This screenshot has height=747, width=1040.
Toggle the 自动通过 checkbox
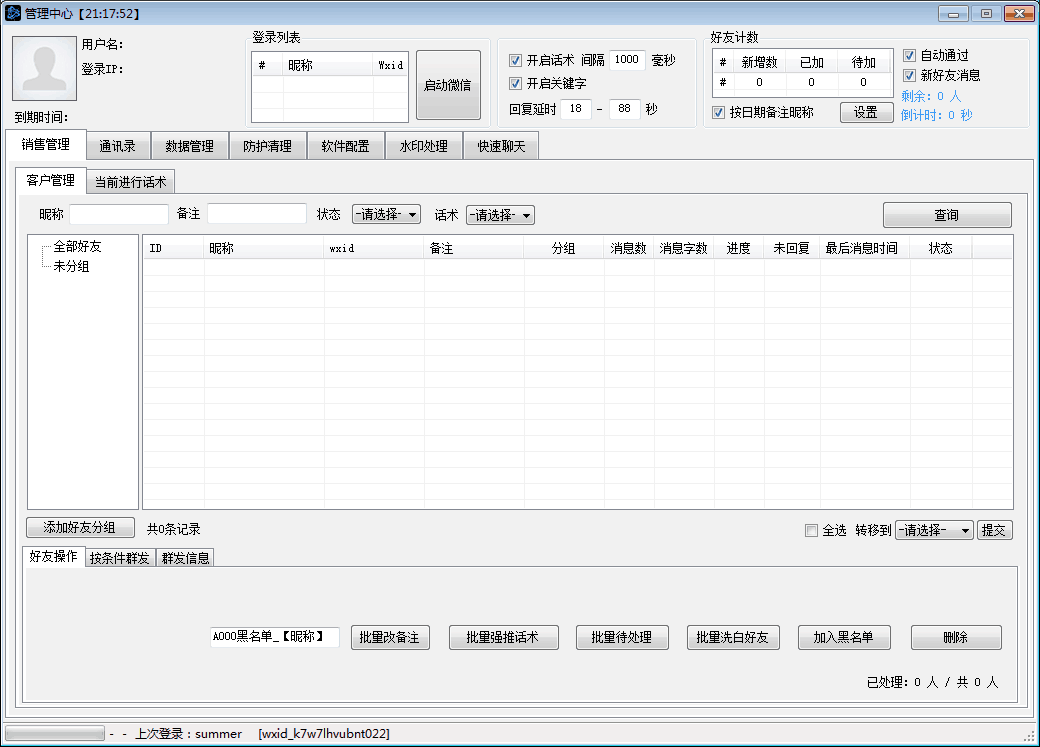[x=909, y=56]
